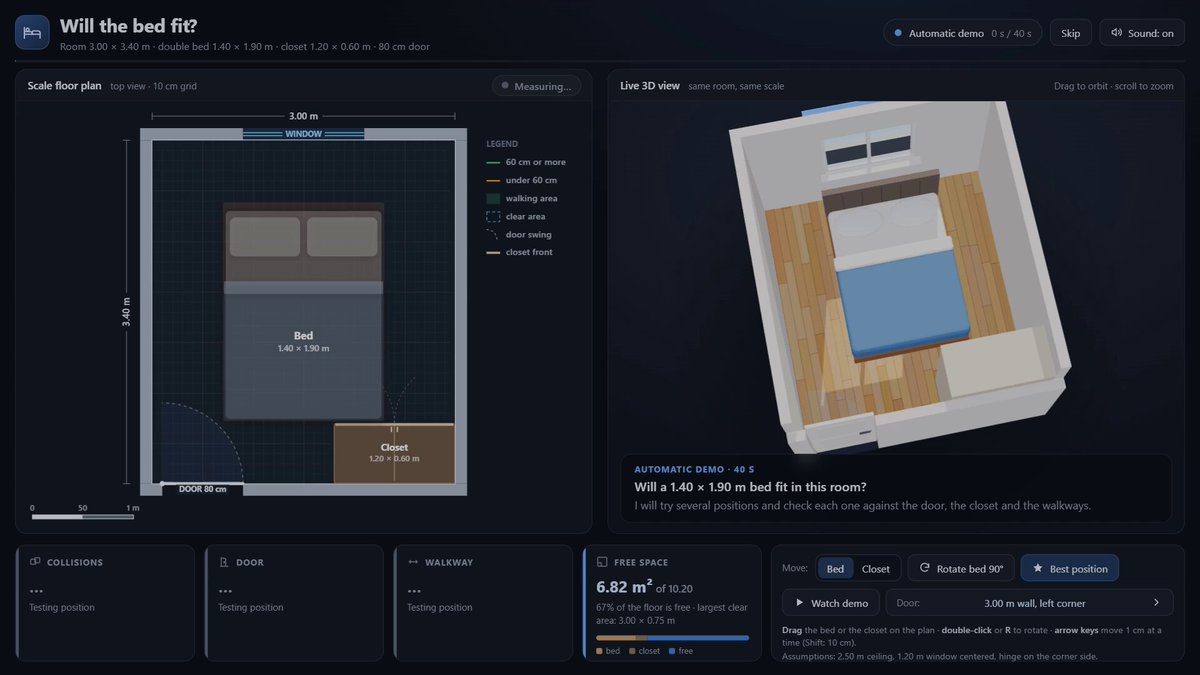Viewport: 1200px width, 675px height.
Task: Click the room specs subtitle under title
Action: coord(245,46)
